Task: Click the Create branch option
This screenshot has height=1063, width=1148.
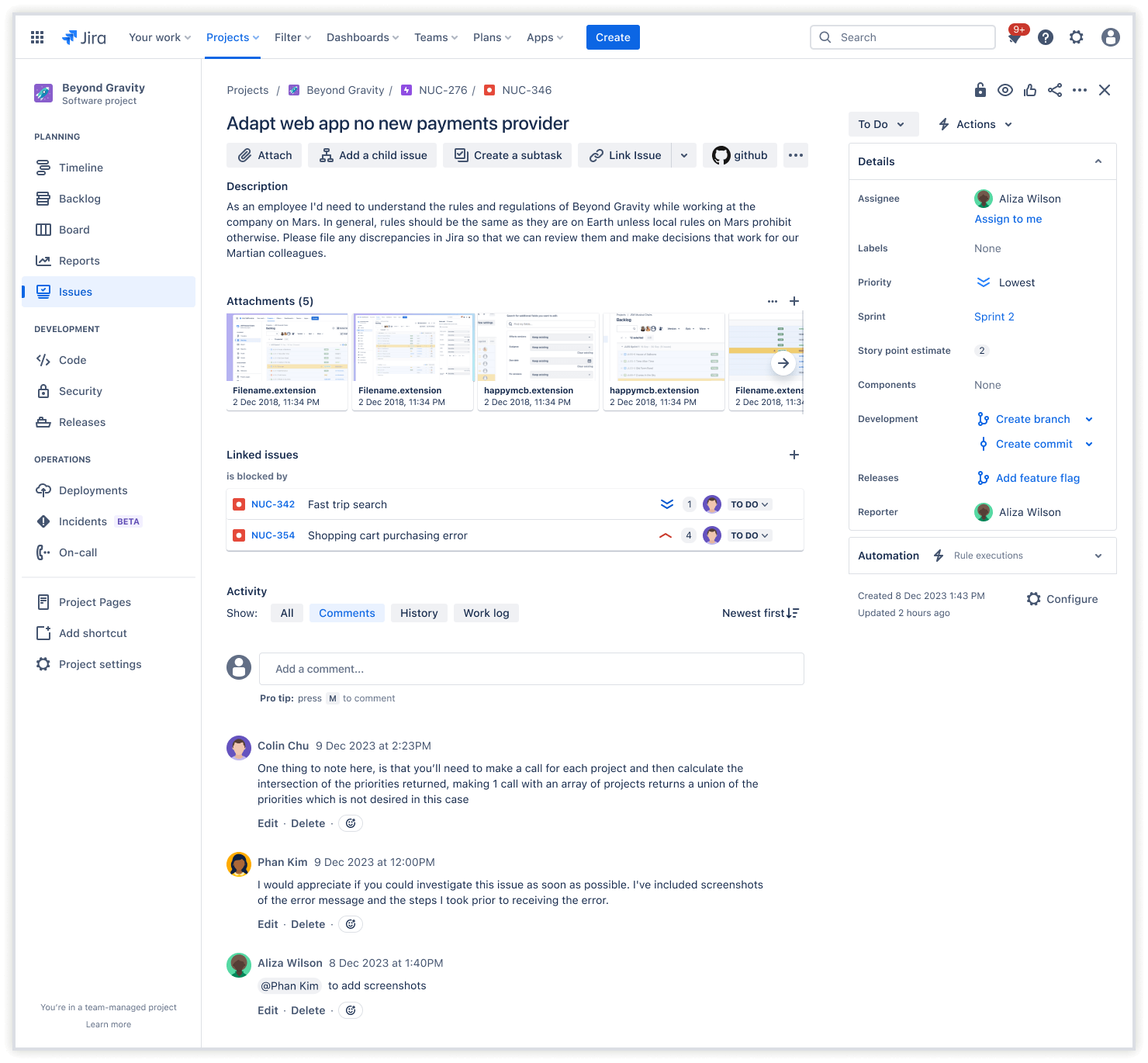Action: click(1033, 419)
